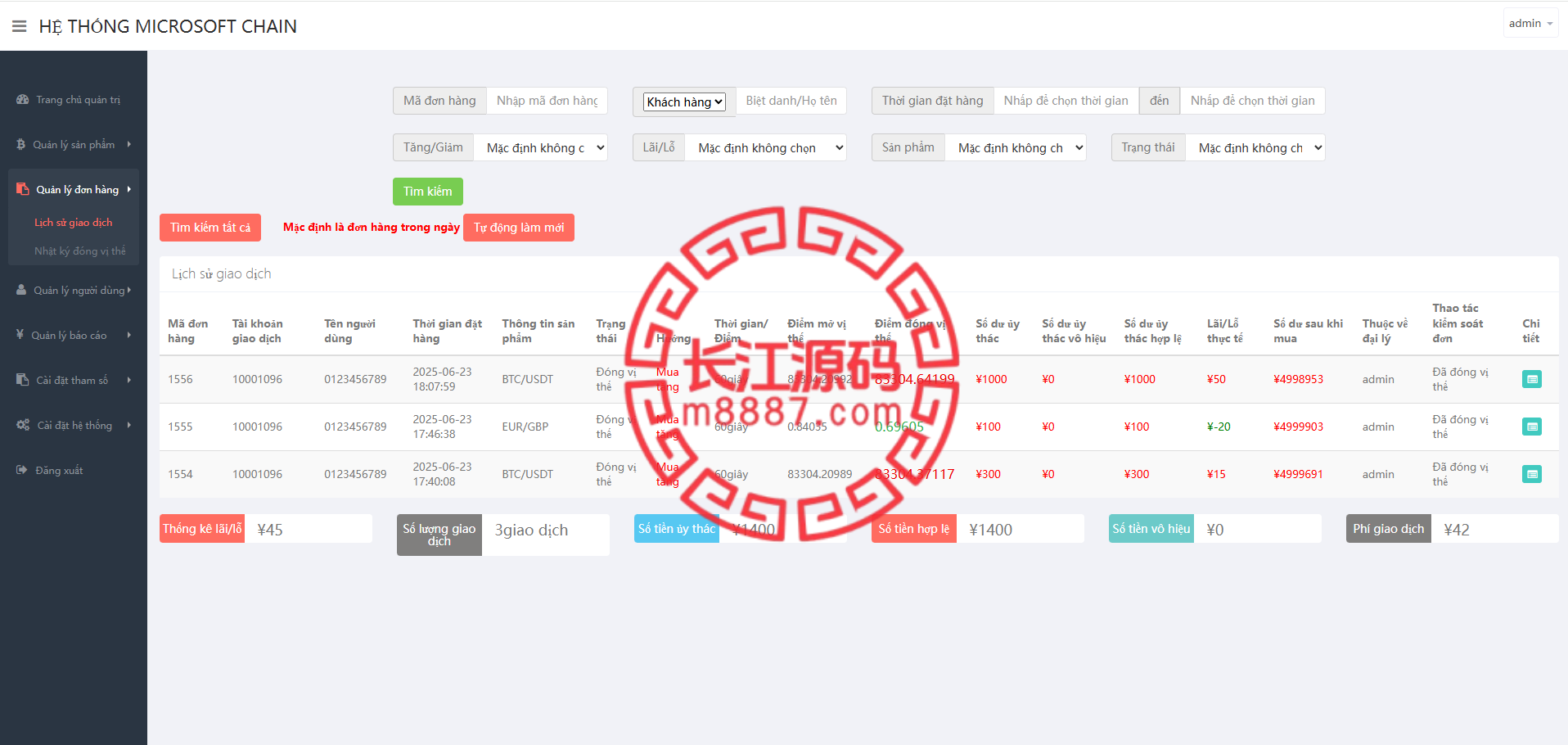The height and width of the screenshot is (745, 1568).
Task: Click the Số lượng giao dịch label
Action: point(439,535)
